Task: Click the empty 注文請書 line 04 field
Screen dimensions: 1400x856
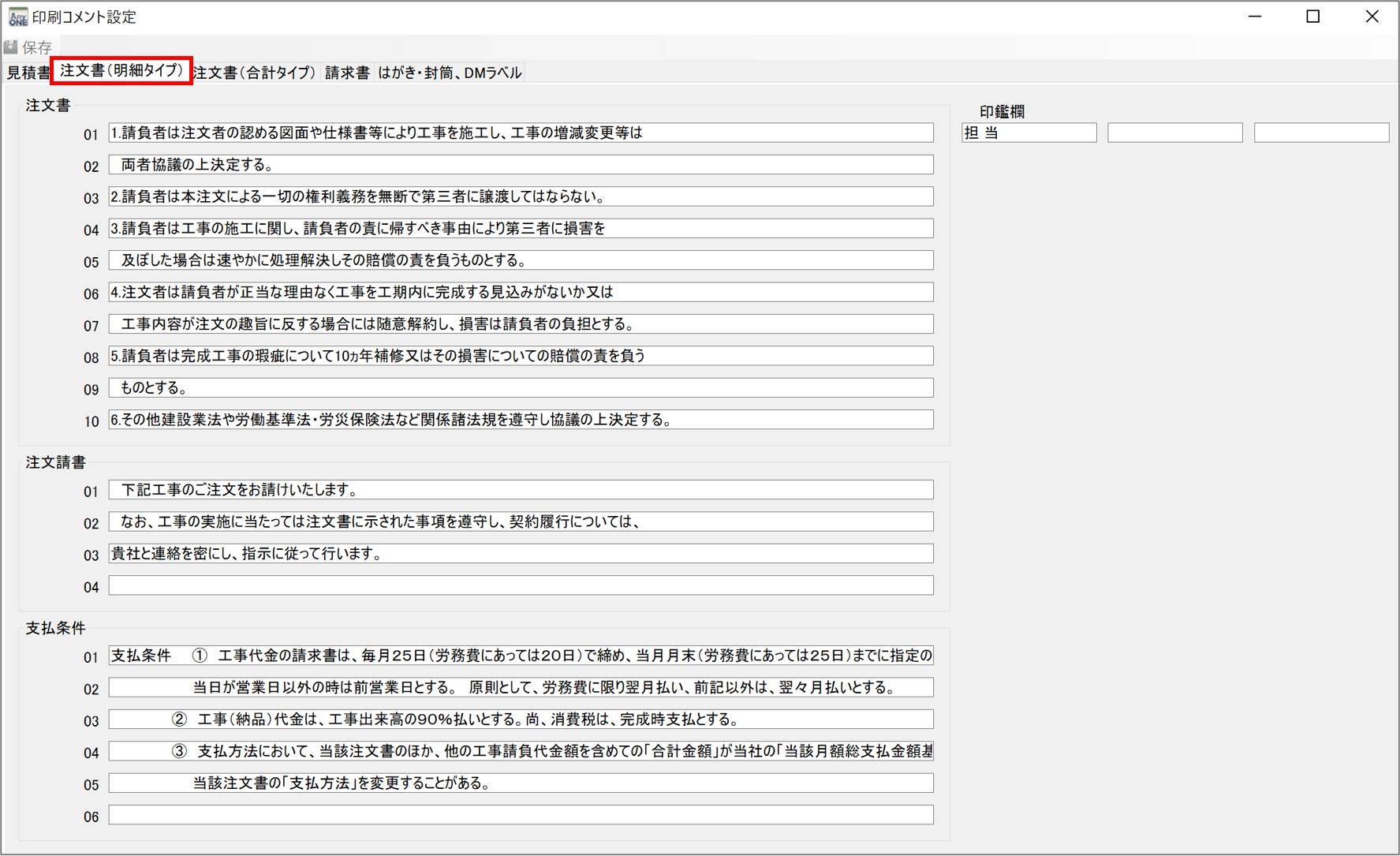Action: tap(521, 585)
